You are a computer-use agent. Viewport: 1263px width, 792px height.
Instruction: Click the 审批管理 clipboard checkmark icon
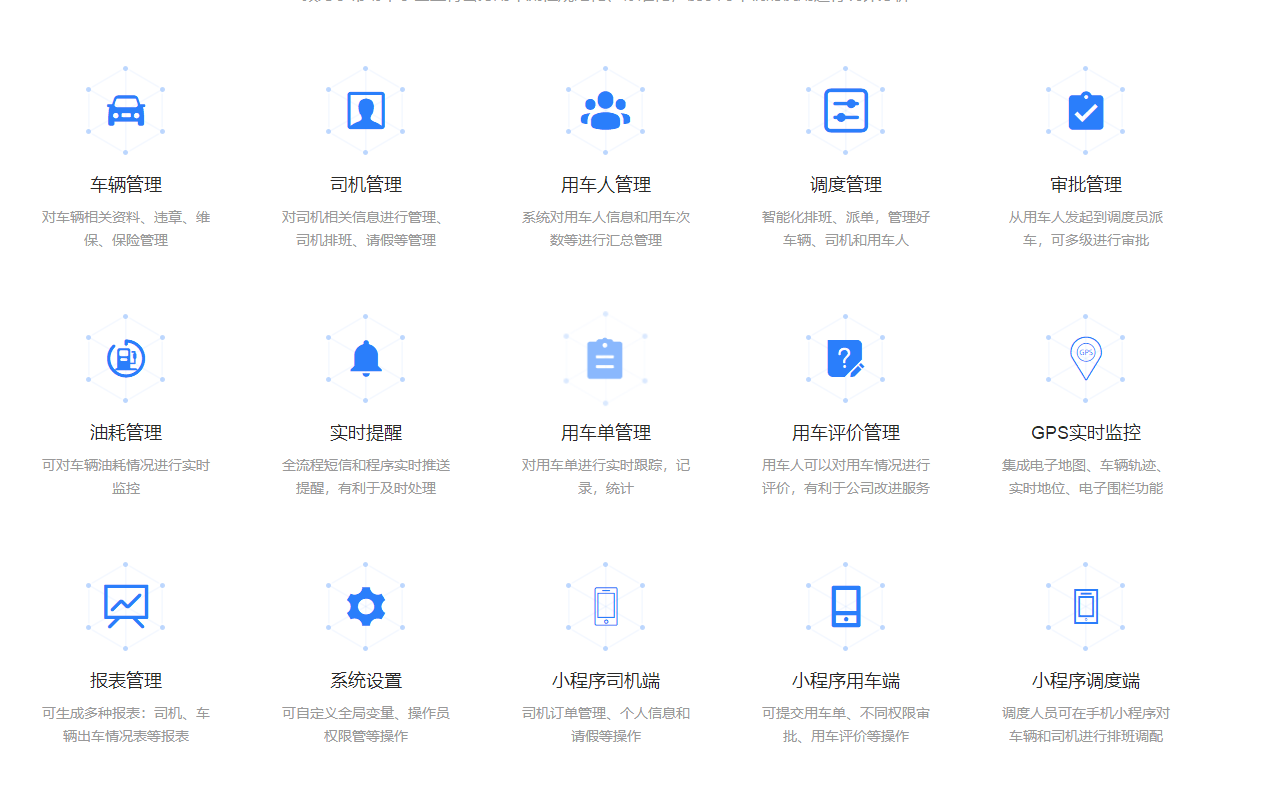click(1085, 110)
